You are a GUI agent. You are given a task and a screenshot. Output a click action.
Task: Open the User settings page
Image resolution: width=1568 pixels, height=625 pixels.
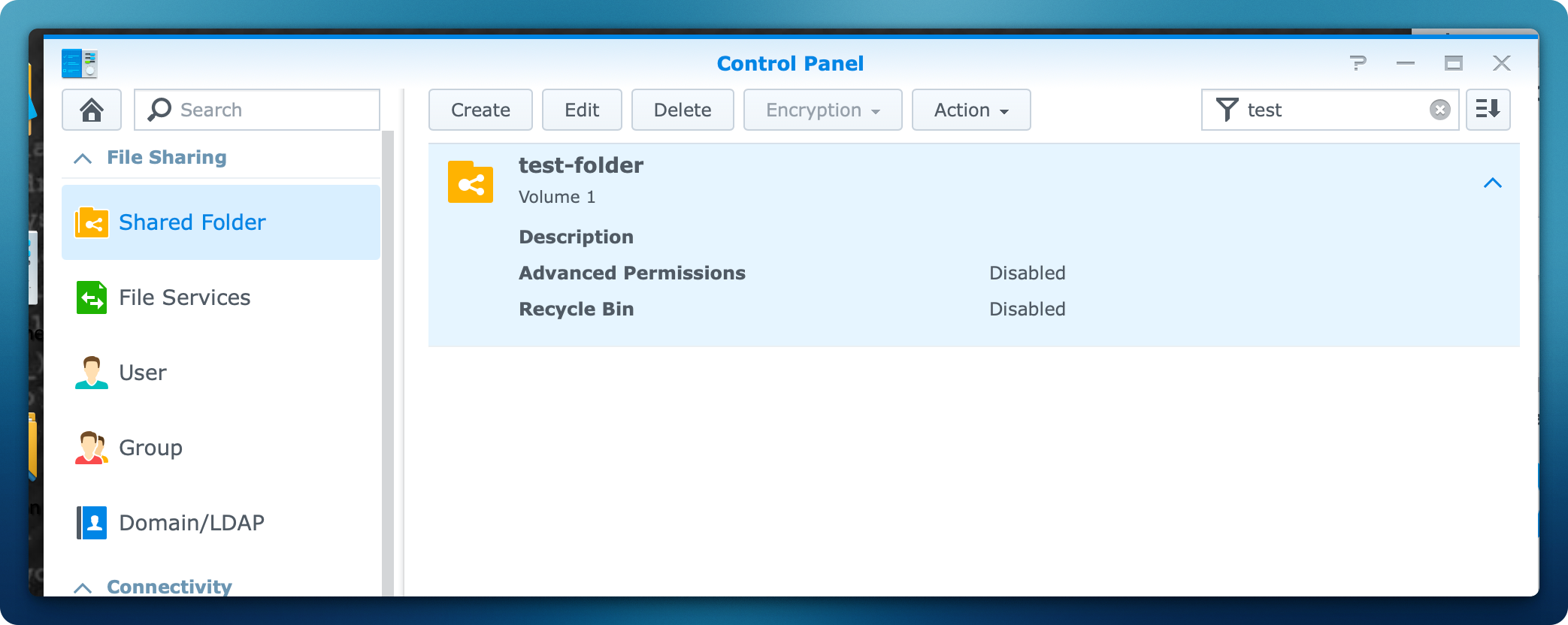(142, 373)
